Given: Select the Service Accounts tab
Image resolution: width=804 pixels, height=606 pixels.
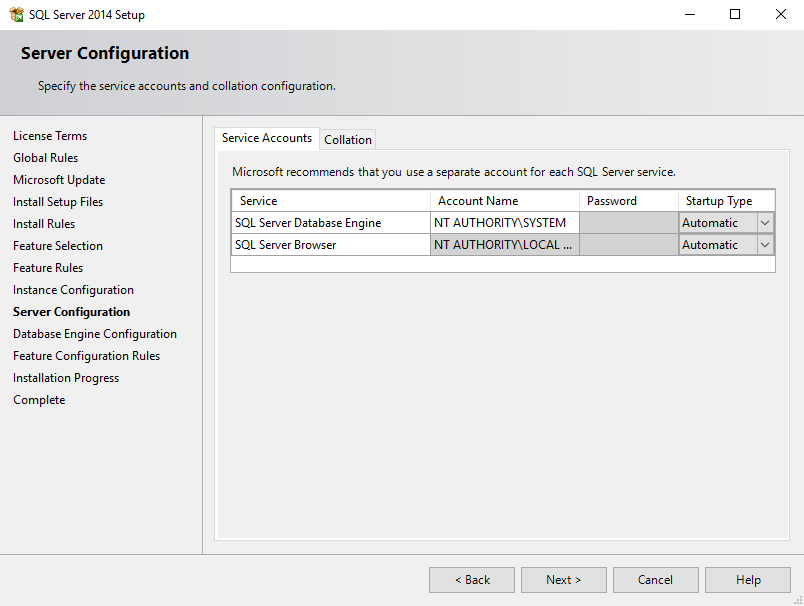Looking at the screenshot, I should click(x=267, y=138).
